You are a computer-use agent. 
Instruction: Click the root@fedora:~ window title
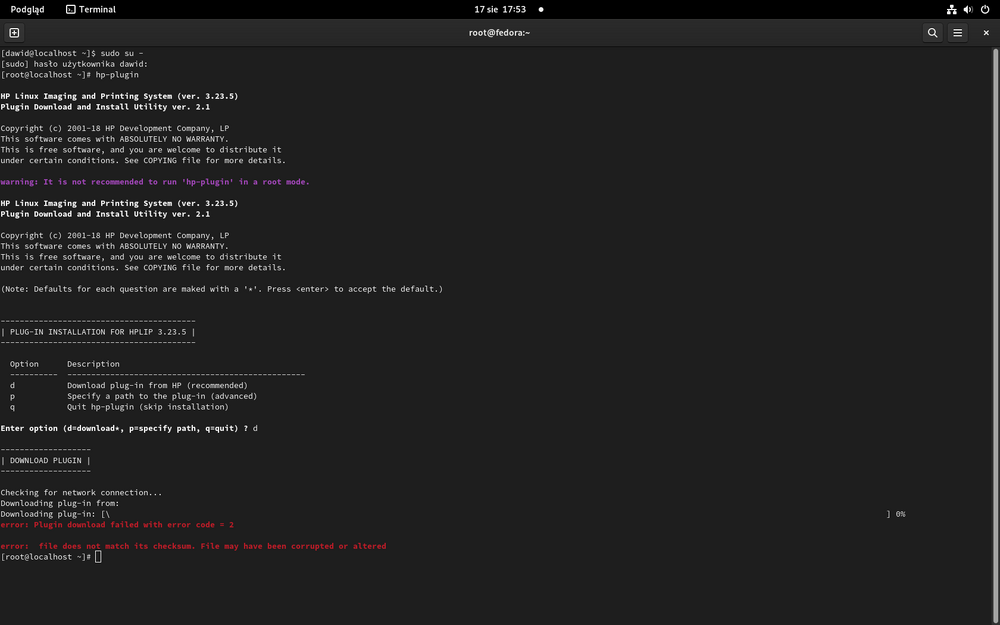(499, 33)
